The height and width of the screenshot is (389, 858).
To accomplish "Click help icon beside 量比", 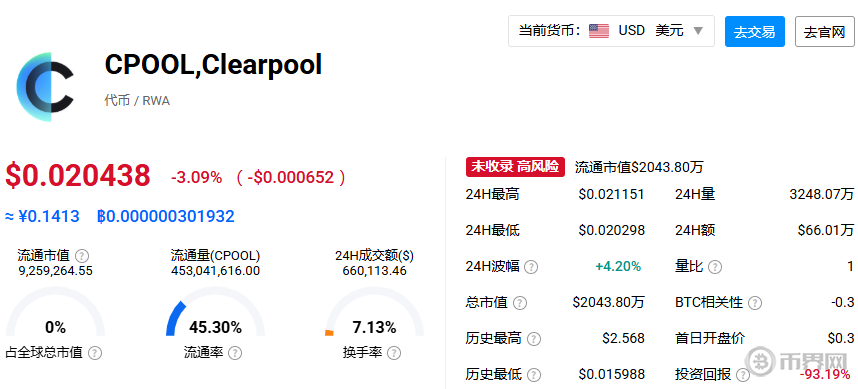I will tap(715, 267).
